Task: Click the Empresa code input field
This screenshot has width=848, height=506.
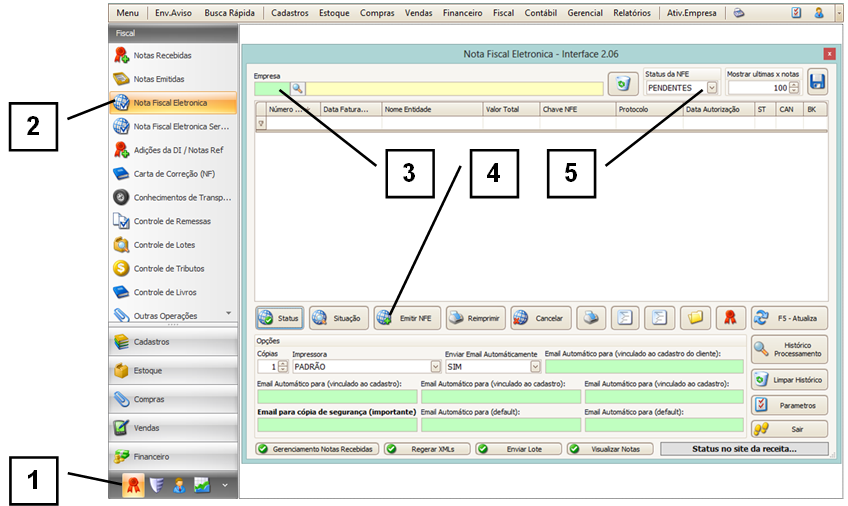Action: point(271,89)
